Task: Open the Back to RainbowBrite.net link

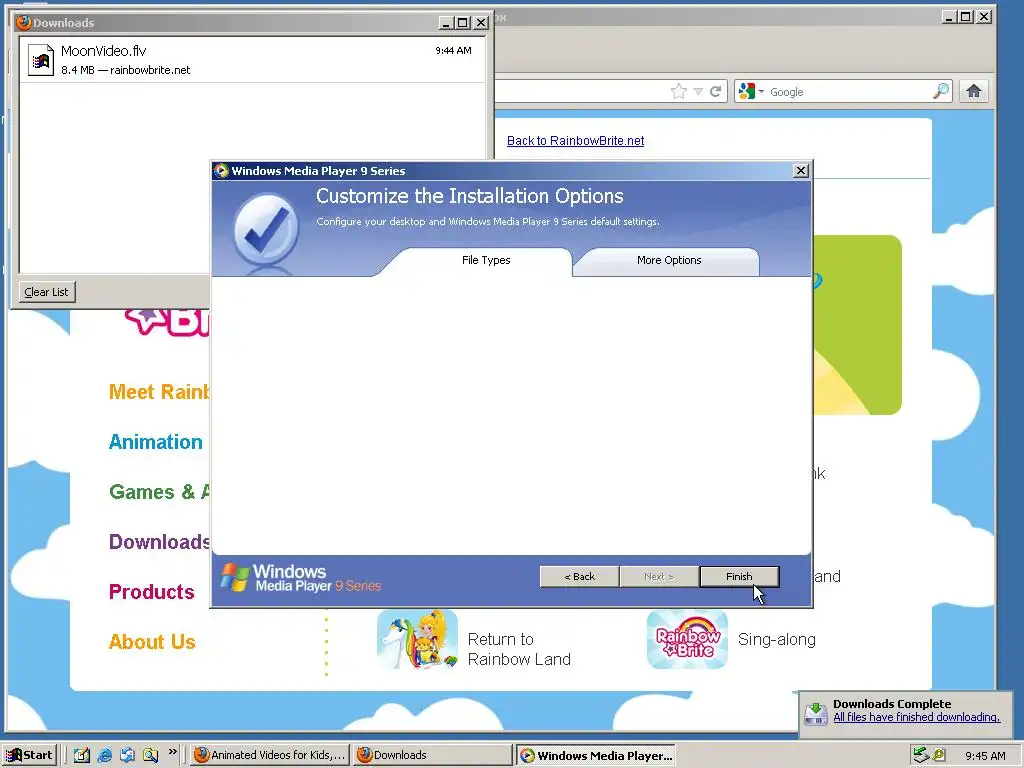Action: pyautogui.click(x=575, y=141)
